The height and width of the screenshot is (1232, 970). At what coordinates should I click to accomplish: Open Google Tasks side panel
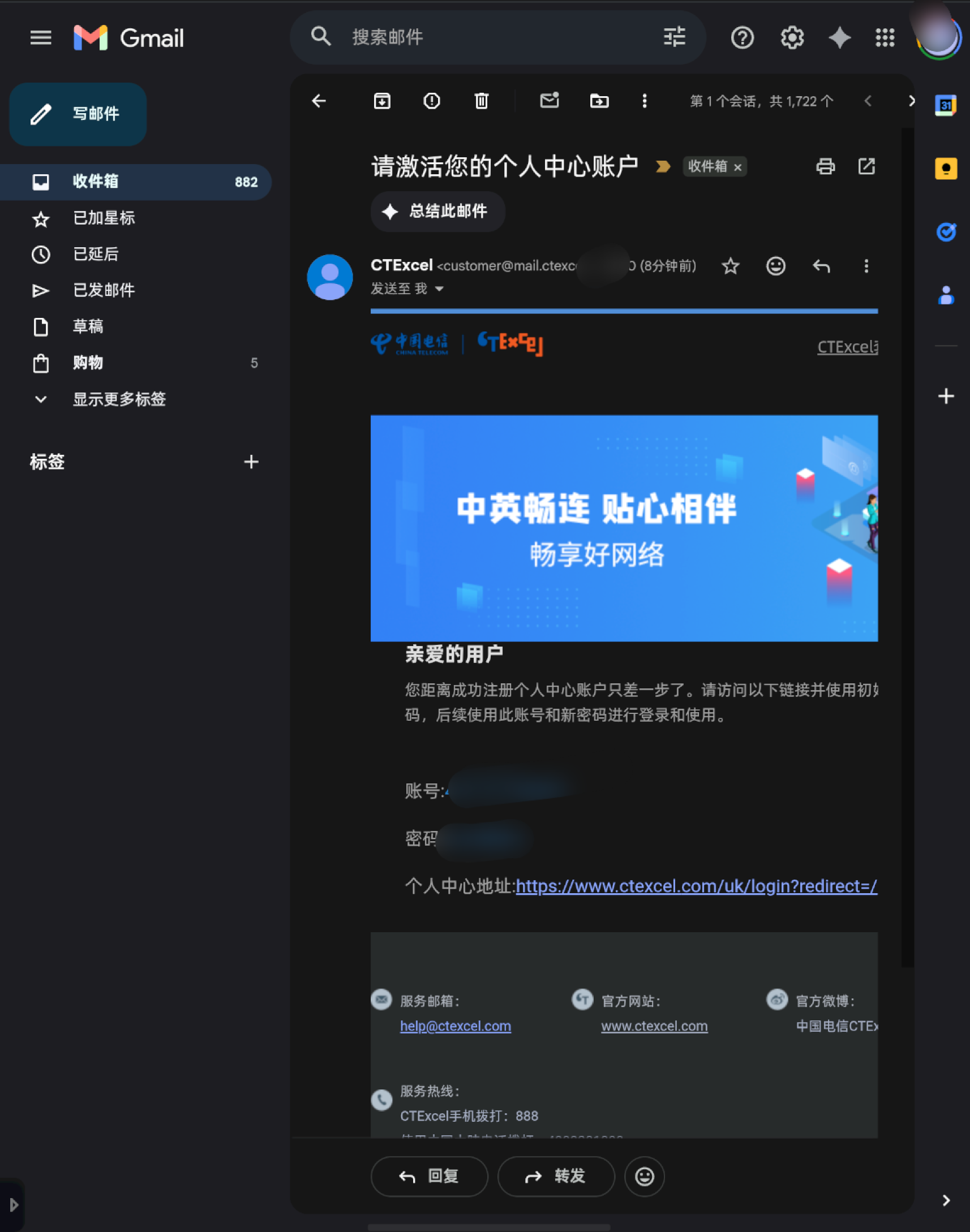click(x=945, y=231)
